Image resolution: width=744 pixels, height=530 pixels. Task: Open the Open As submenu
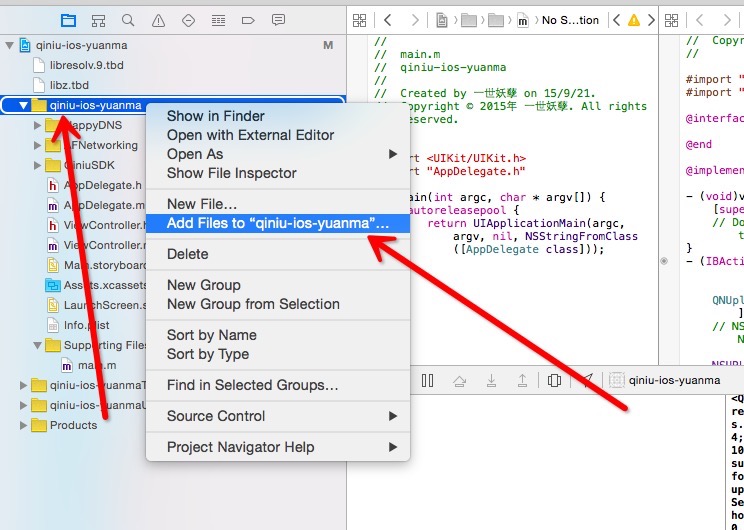click(x=278, y=154)
